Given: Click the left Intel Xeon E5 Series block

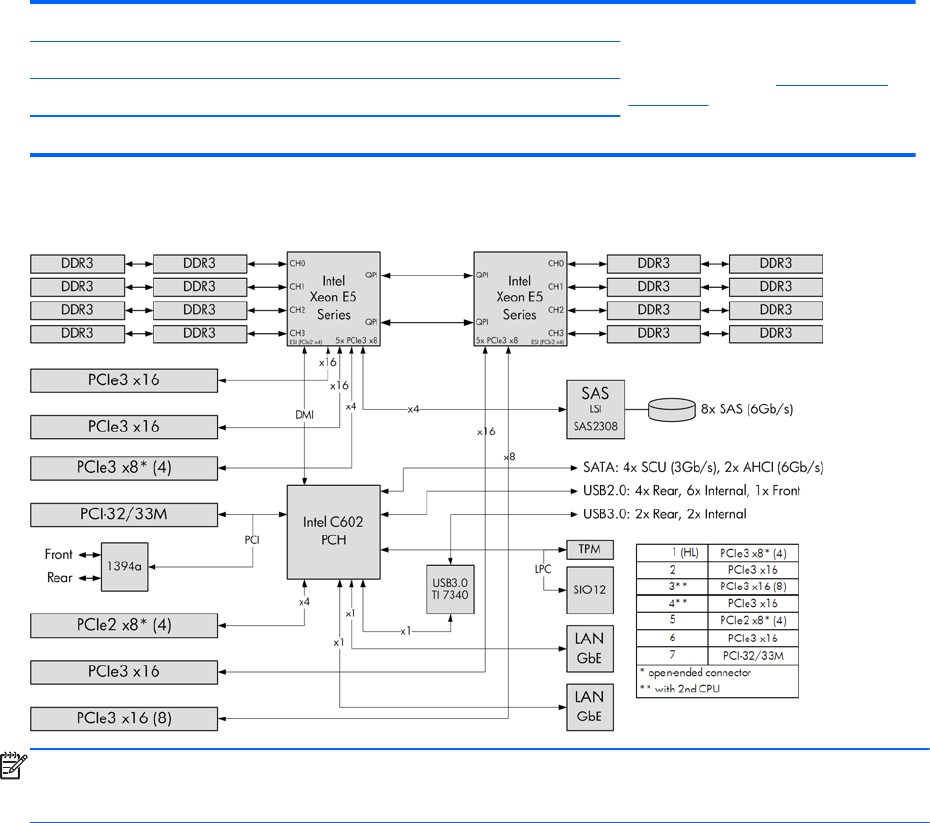Looking at the screenshot, I should click(x=333, y=299).
